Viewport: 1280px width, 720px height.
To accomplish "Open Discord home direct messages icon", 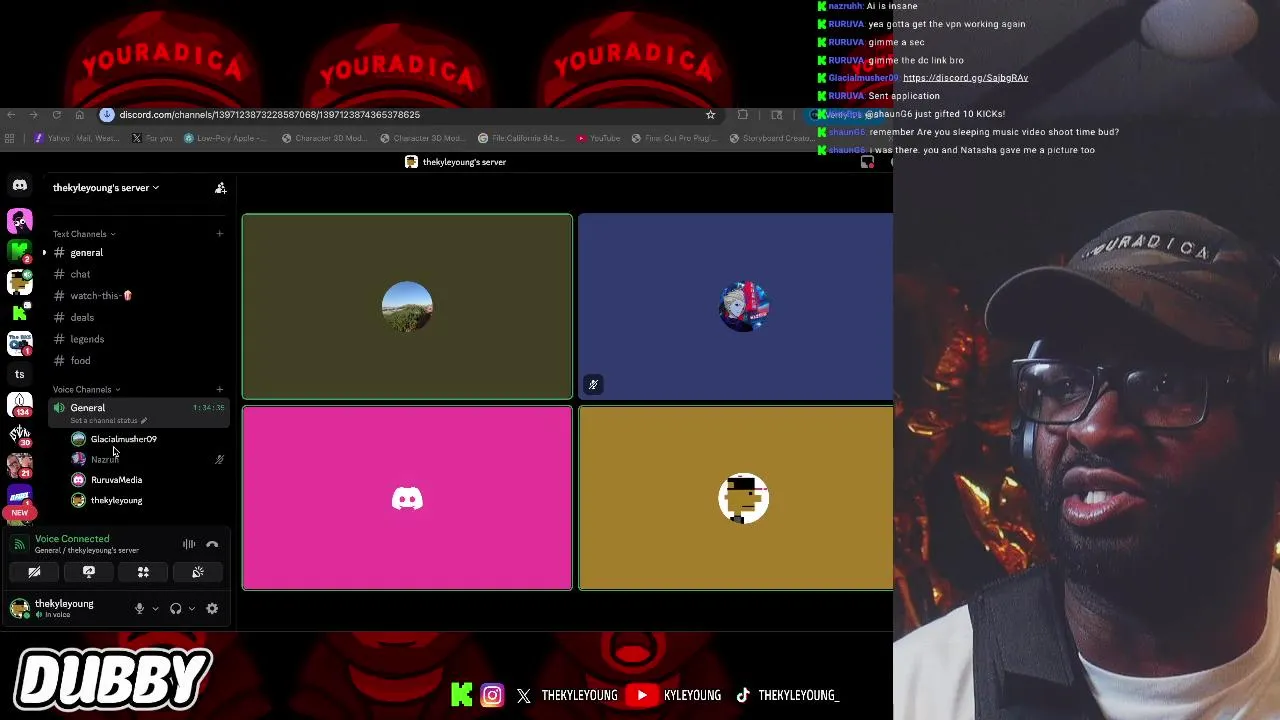I will tap(19, 185).
